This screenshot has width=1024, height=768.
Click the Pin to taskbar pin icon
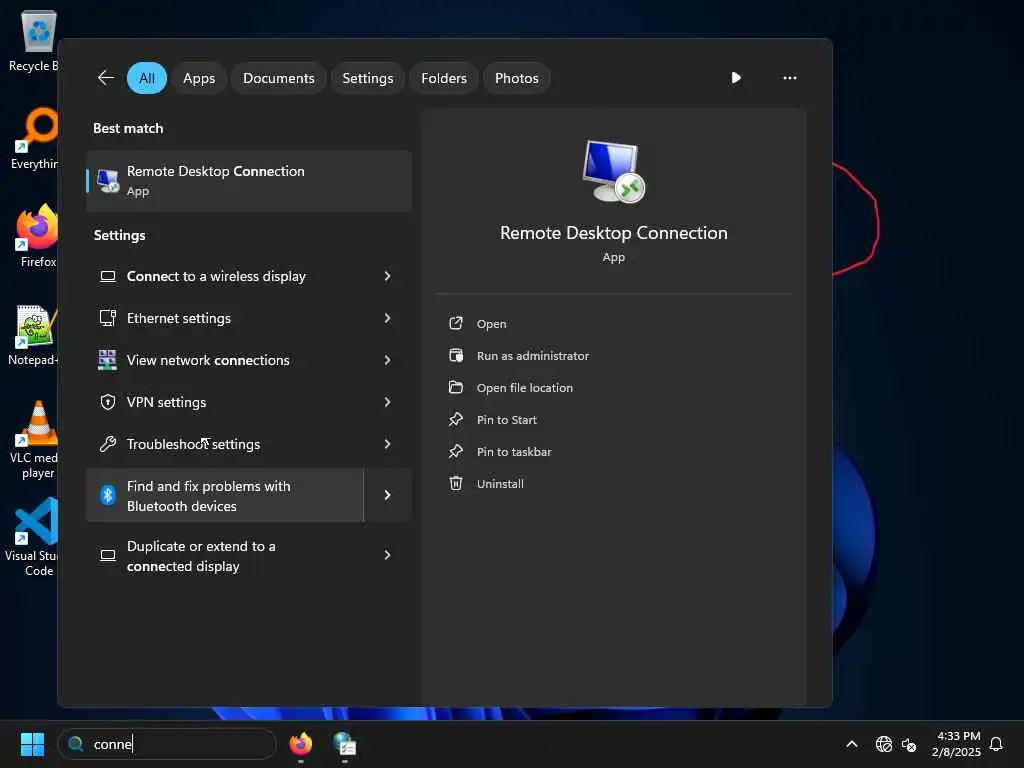(x=456, y=451)
